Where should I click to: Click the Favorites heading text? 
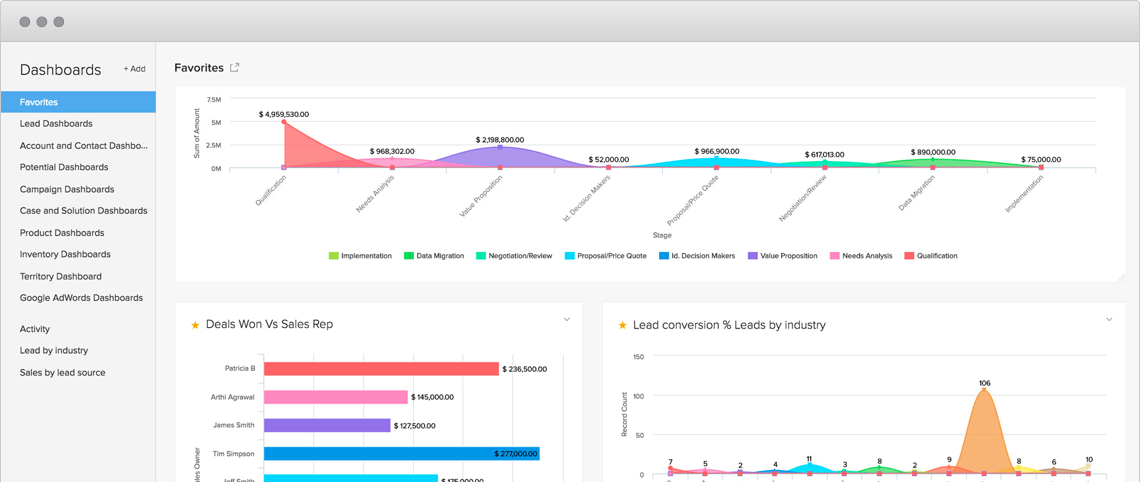click(x=198, y=68)
